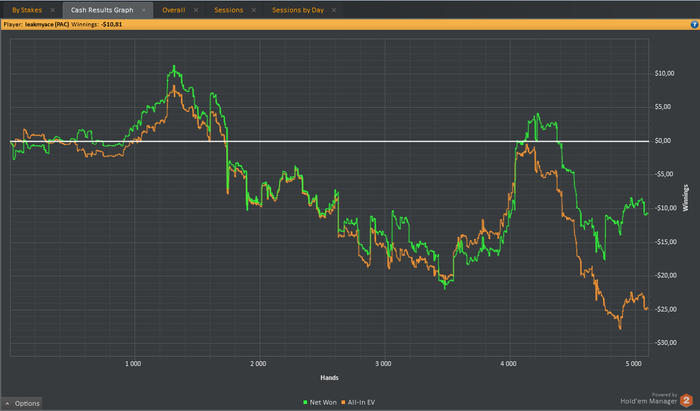Viewport: 700px width, 411px height.
Task: Click the player winnings -$10,81 text
Action: click(112, 25)
